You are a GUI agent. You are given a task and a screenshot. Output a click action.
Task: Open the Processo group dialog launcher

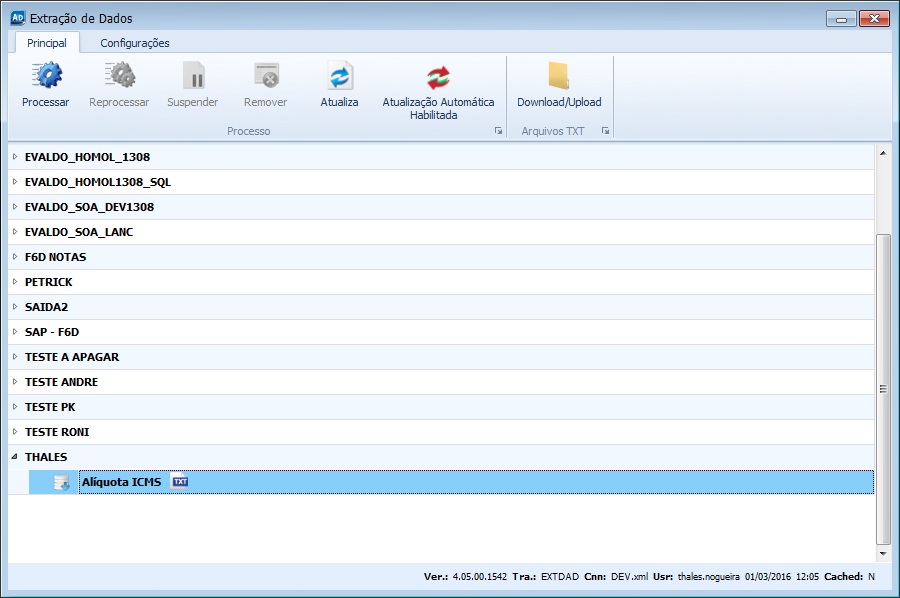coord(498,131)
